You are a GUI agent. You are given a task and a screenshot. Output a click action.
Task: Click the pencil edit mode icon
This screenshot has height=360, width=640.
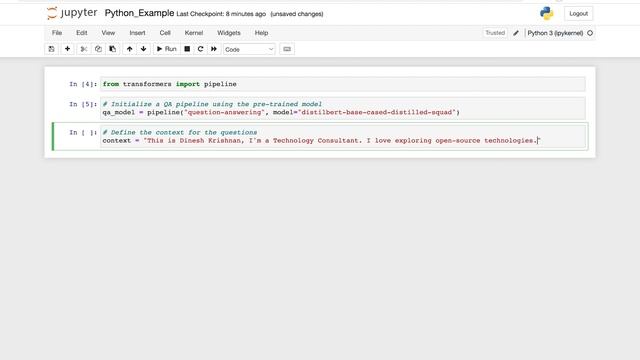pyautogui.click(x=516, y=33)
